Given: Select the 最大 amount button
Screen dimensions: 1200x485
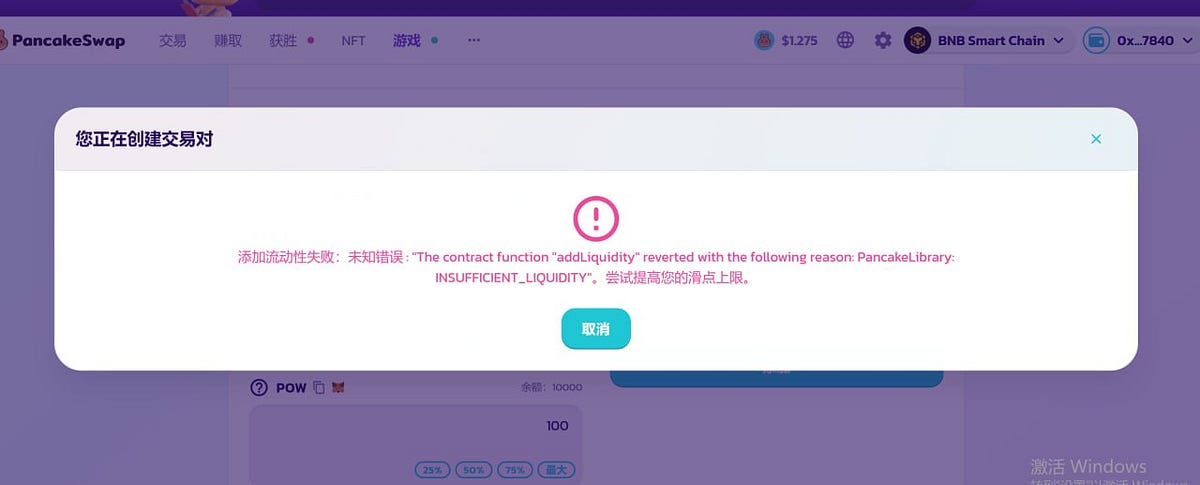Looking at the screenshot, I should [555, 469].
